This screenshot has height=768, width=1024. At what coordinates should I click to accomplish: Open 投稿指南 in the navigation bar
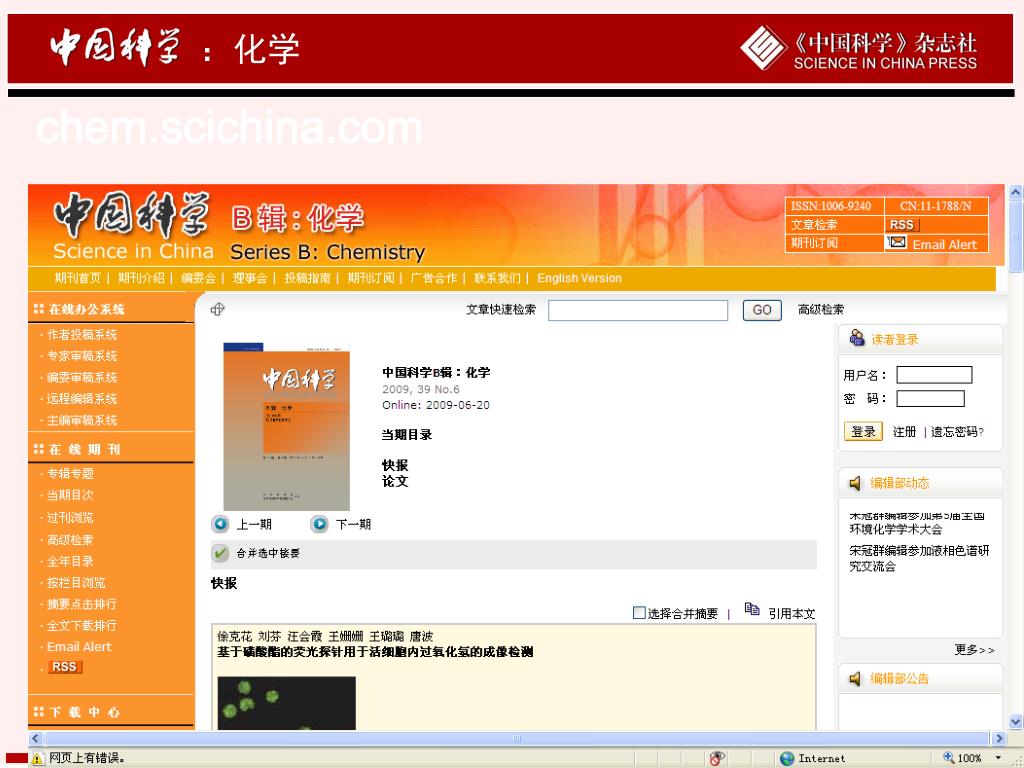(307, 278)
